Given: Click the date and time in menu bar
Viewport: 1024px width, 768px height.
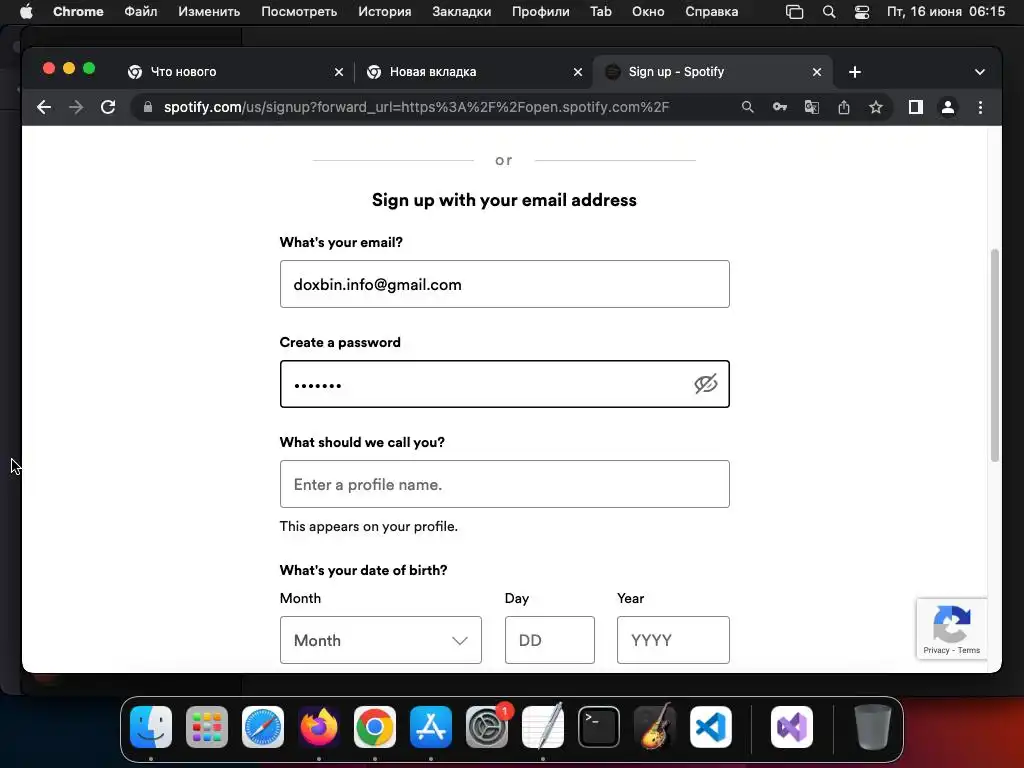Looking at the screenshot, I should [x=946, y=12].
